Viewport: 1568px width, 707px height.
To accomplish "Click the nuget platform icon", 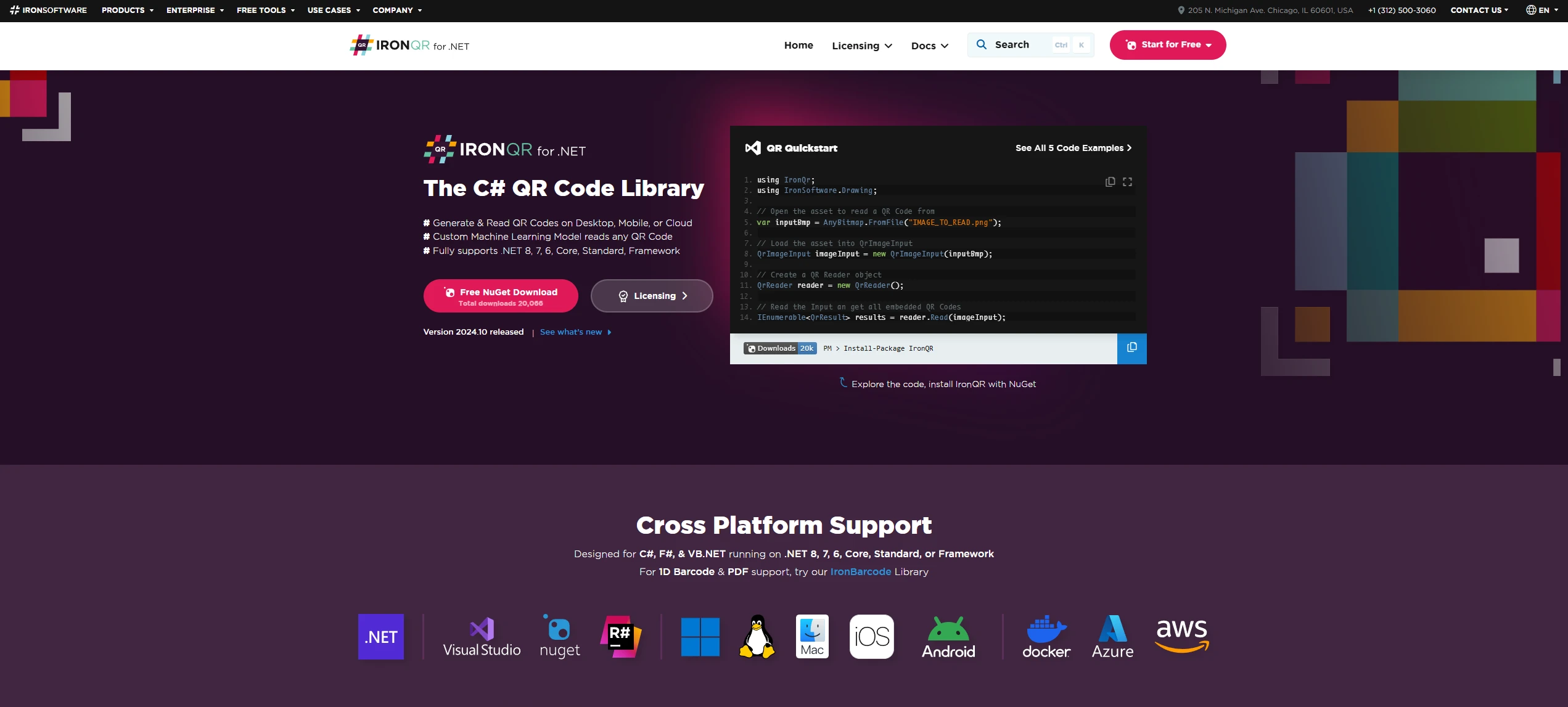I will 559,637.
